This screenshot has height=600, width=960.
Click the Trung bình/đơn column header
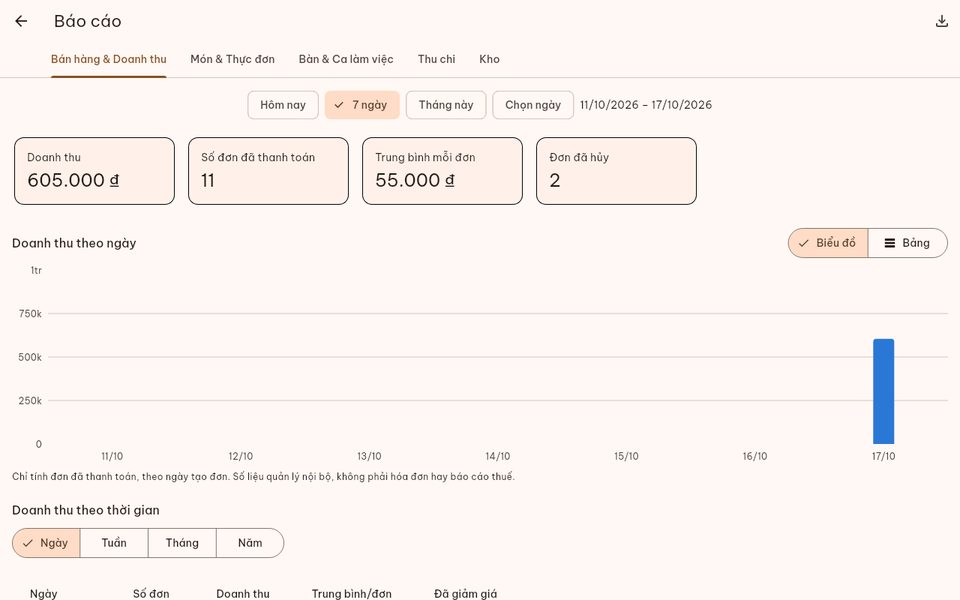click(x=351, y=593)
